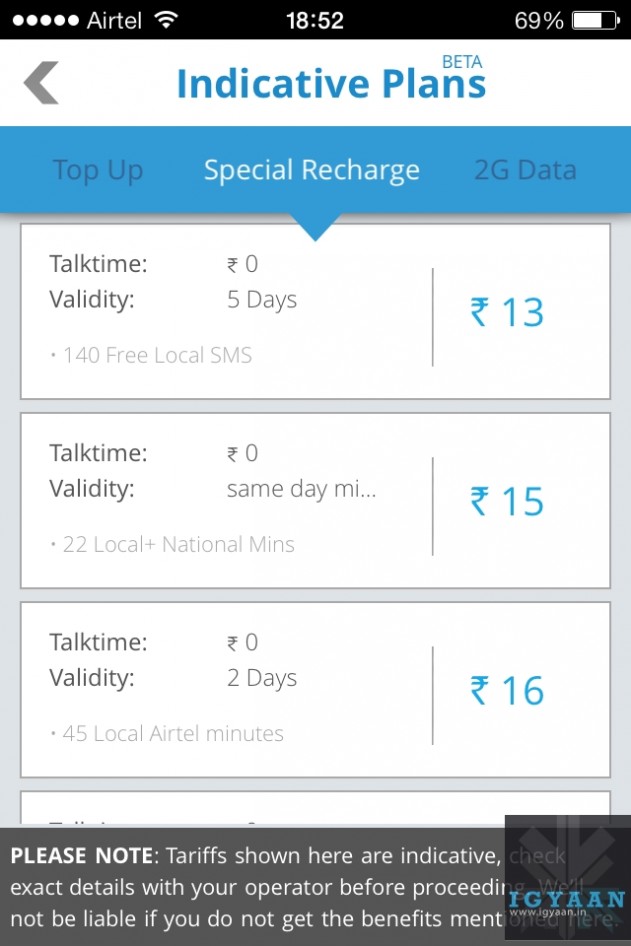Tap the Indicative Plans title
The image size is (631, 946).
coord(331,84)
